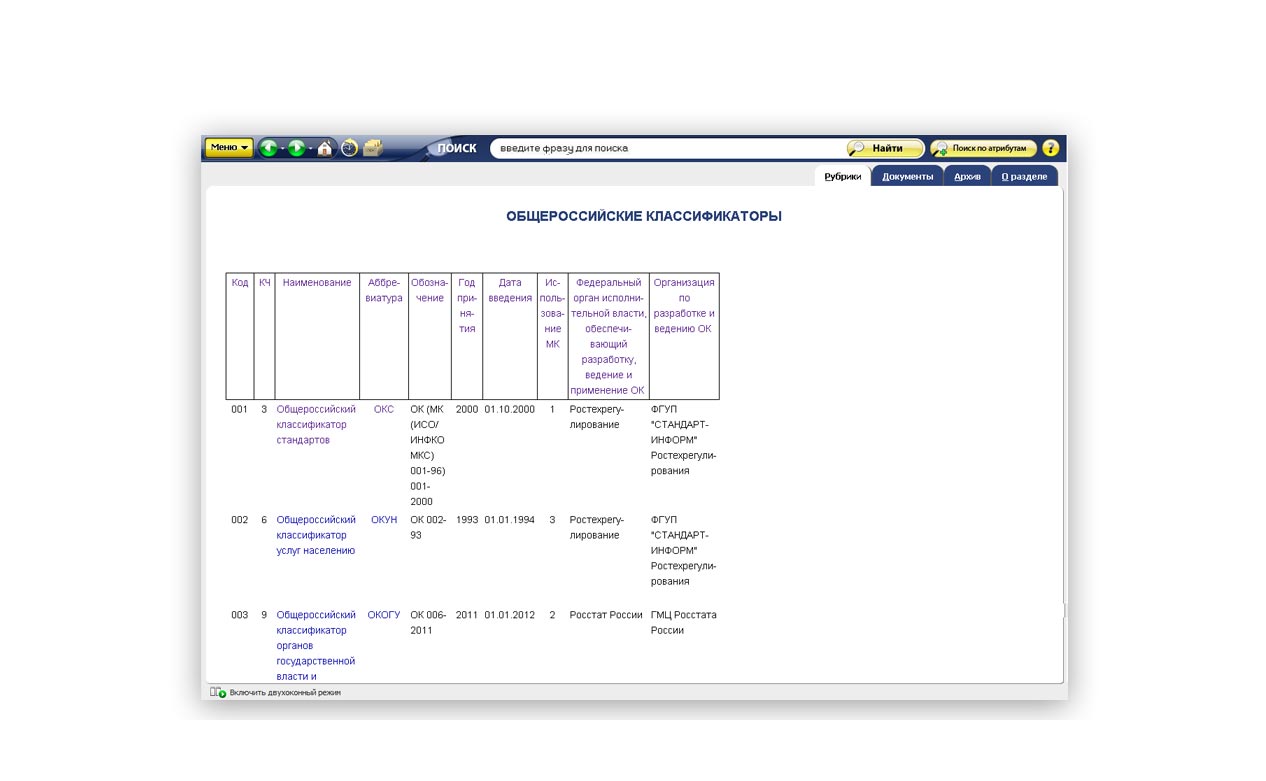Open the history clock icon
The image size is (1266, 781).
click(349, 148)
